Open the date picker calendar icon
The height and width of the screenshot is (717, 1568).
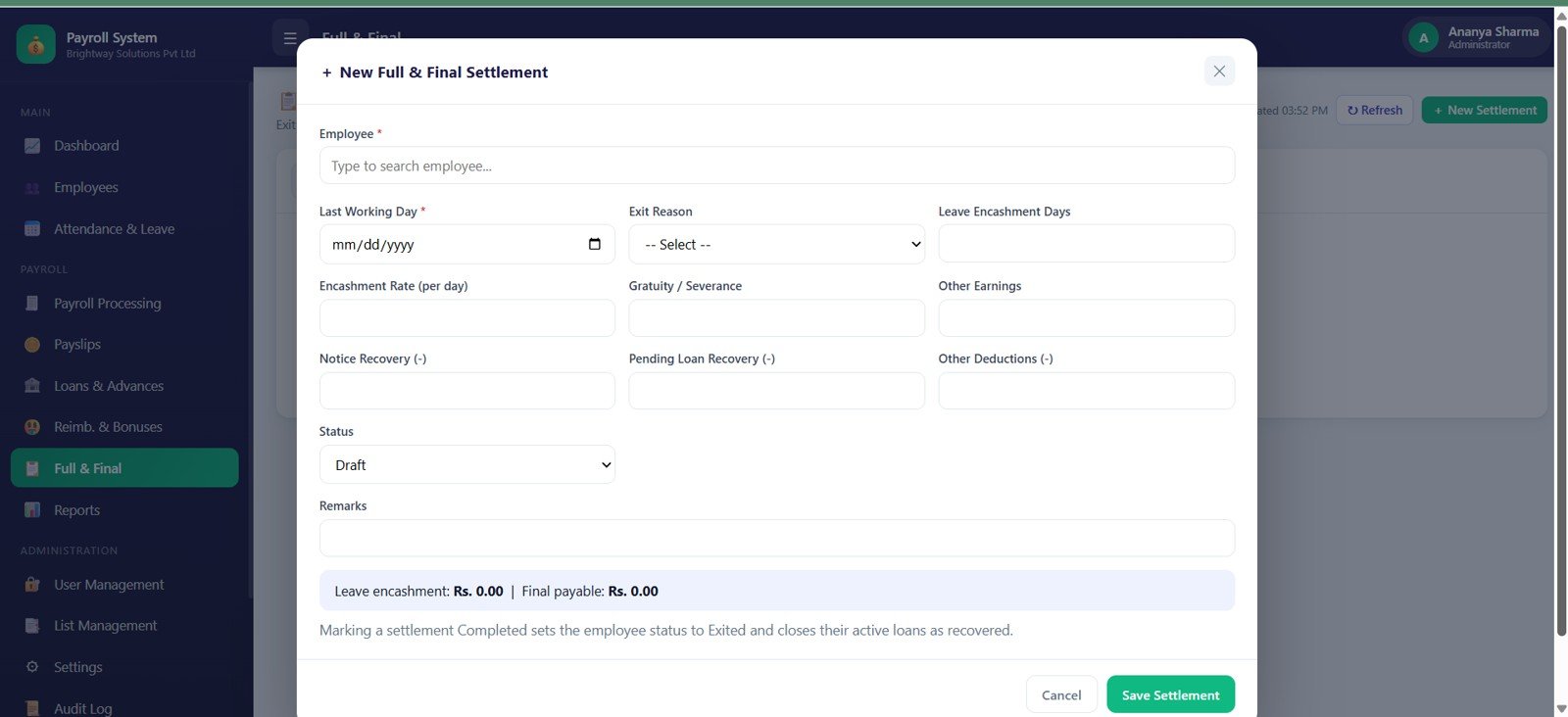point(595,244)
